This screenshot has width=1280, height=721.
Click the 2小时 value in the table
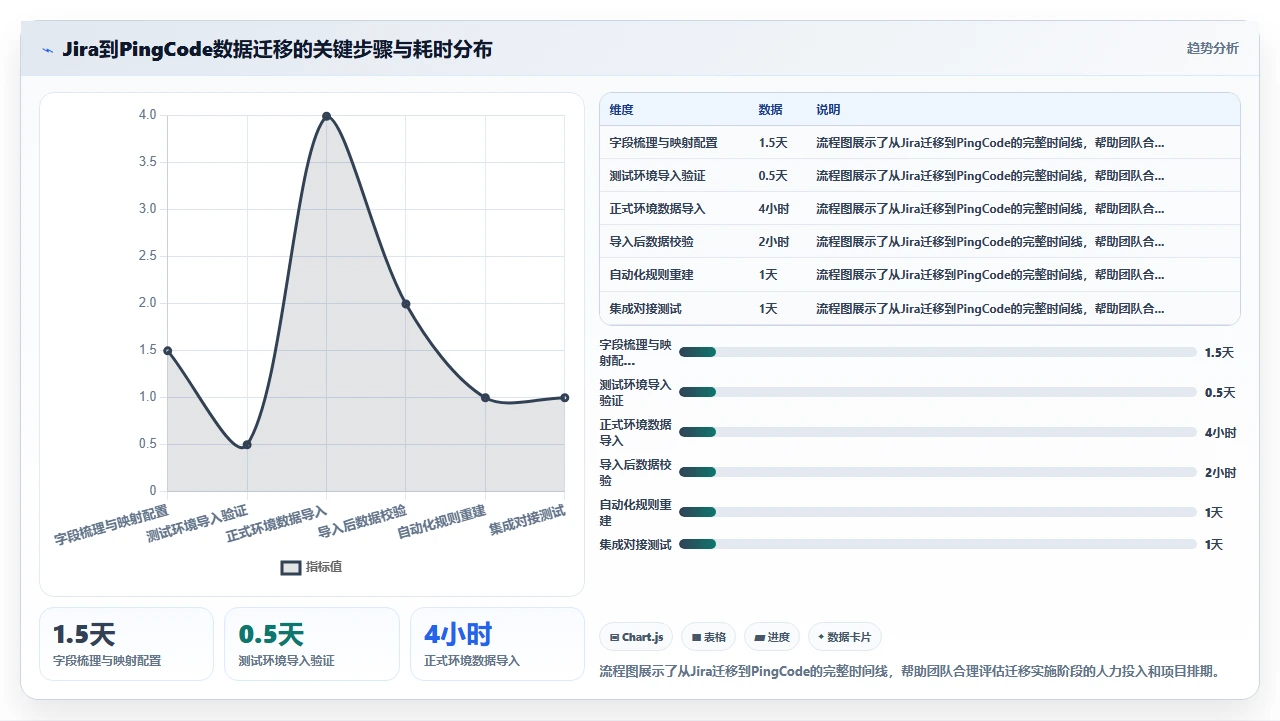click(x=773, y=242)
